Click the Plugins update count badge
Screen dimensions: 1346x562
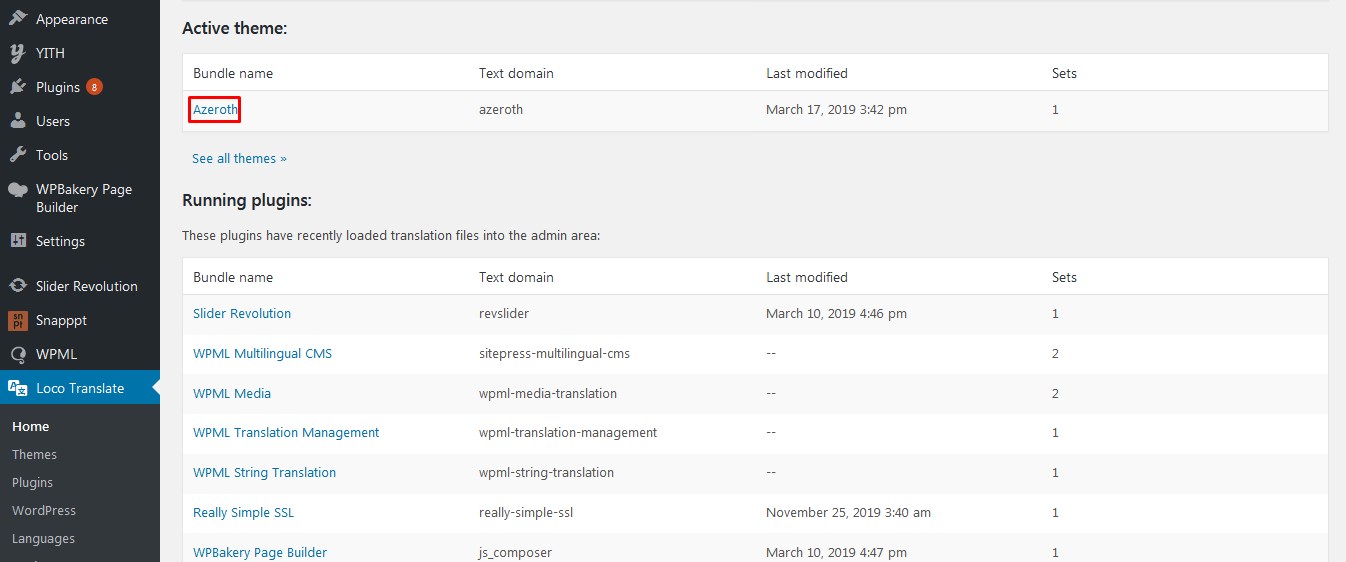pos(94,87)
